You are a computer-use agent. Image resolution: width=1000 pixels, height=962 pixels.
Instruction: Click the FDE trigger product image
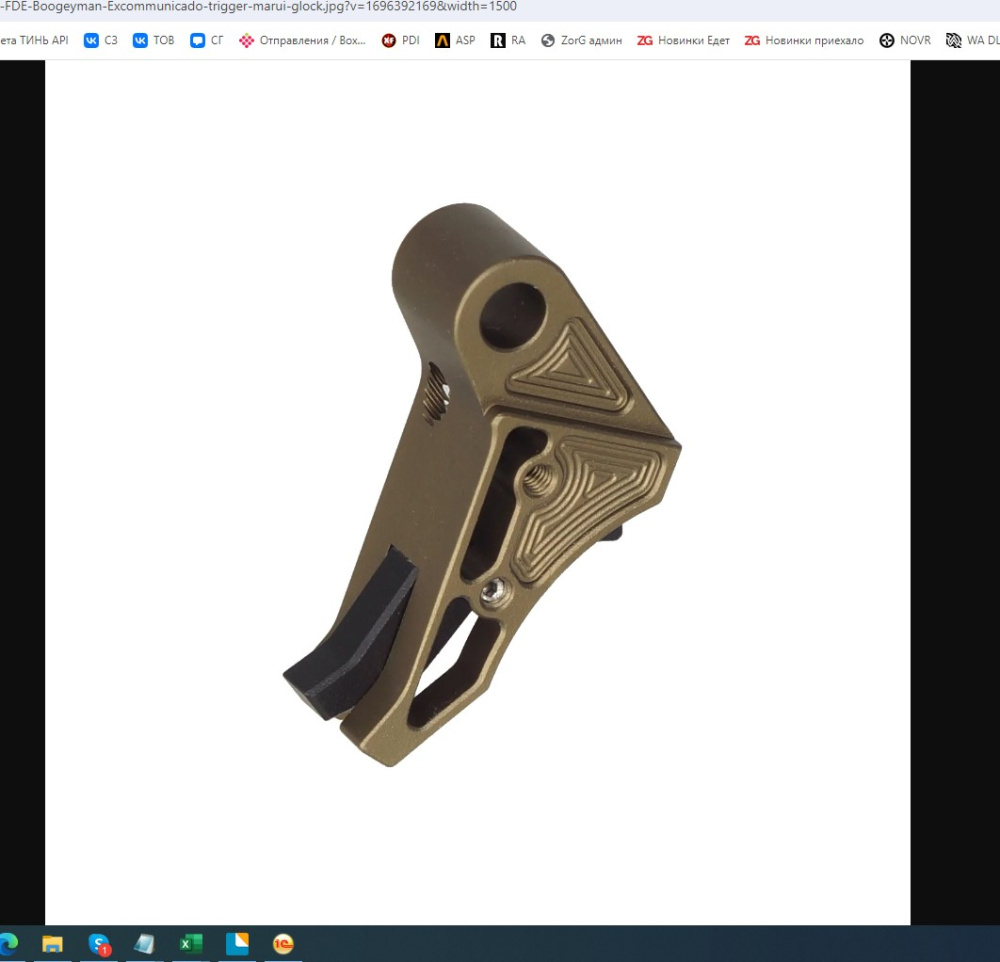pyautogui.click(x=478, y=492)
